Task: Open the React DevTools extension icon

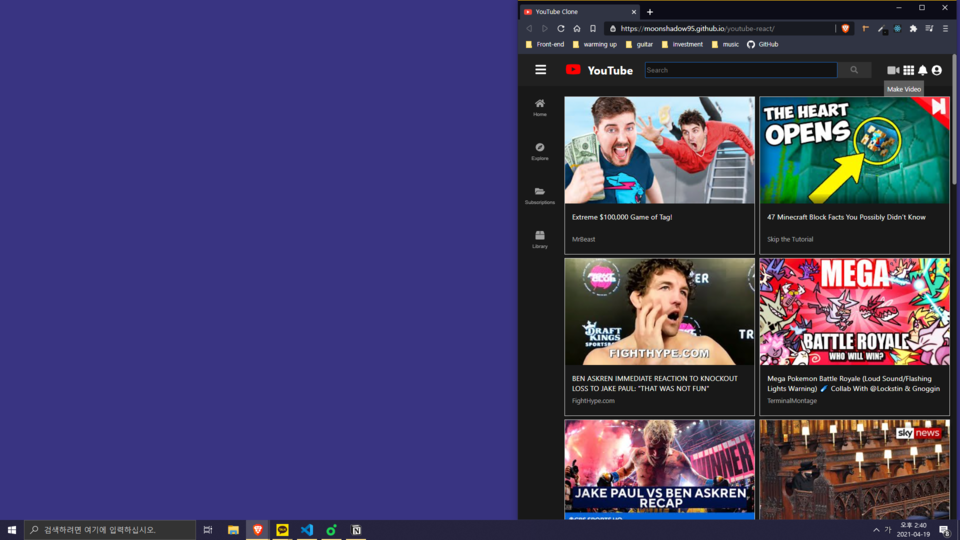Action: [898, 28]
